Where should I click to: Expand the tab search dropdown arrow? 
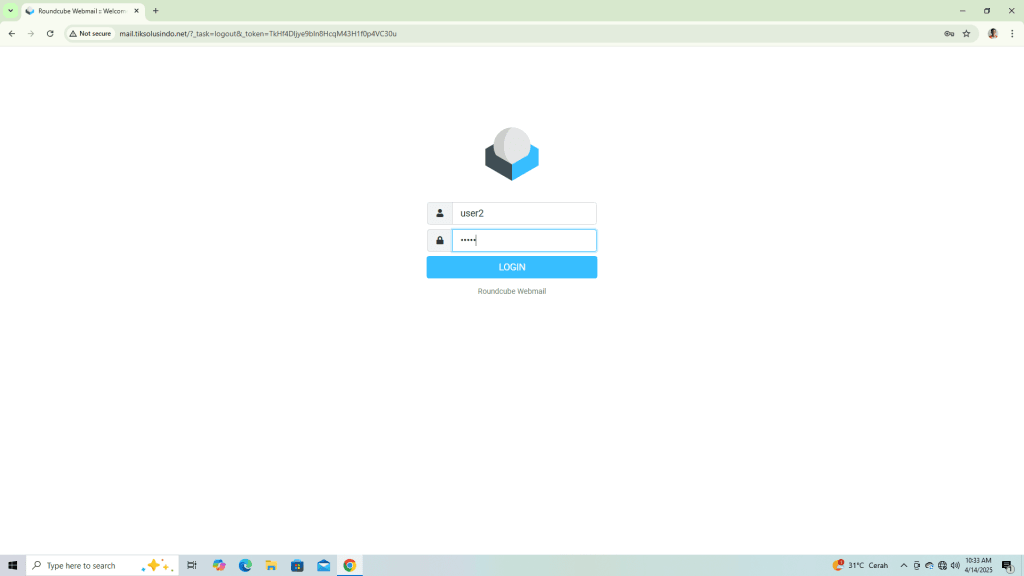[x=10, y=11]
